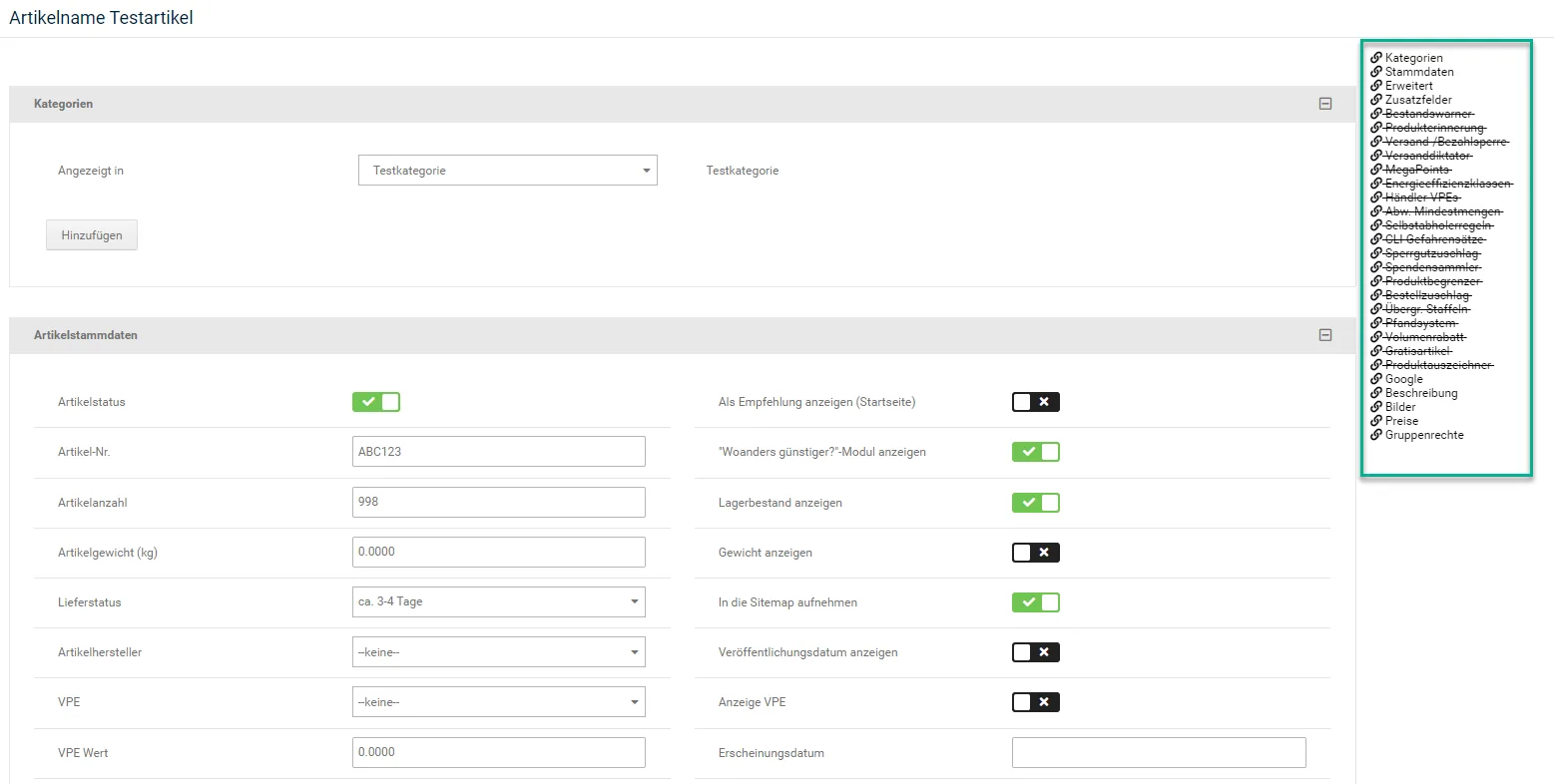Turn on Gewicht anzeigen switch
The height and width of the screenshot is (784, 1554).
[1036, 553]
